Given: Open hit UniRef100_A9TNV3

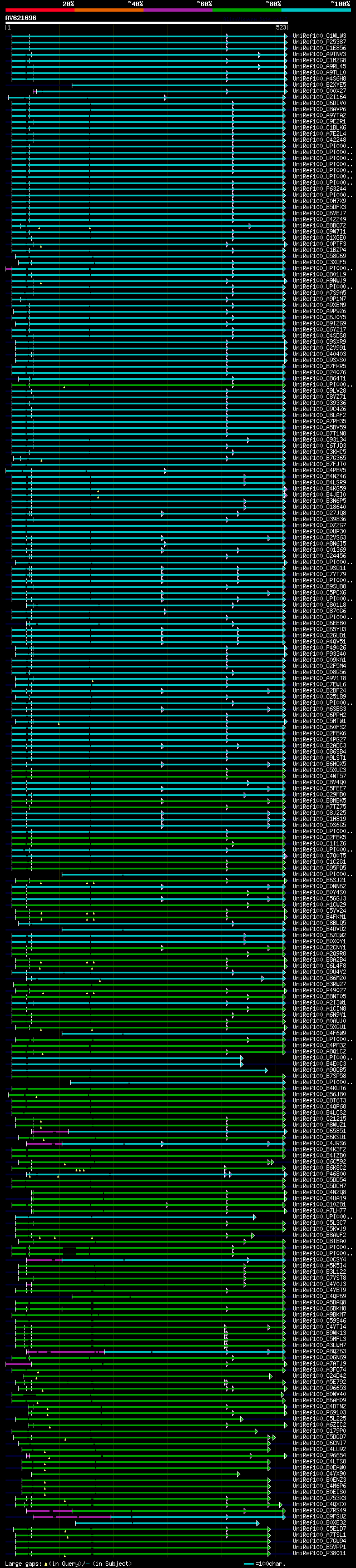Looking at the screenshot, I should tap(319, 54).
